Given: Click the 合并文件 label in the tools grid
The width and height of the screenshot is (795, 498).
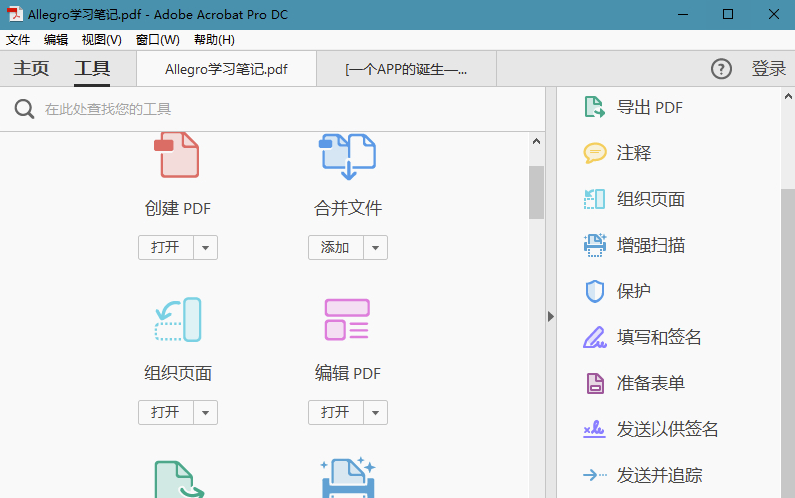Looking at the screenshot, I should (348, 208).
